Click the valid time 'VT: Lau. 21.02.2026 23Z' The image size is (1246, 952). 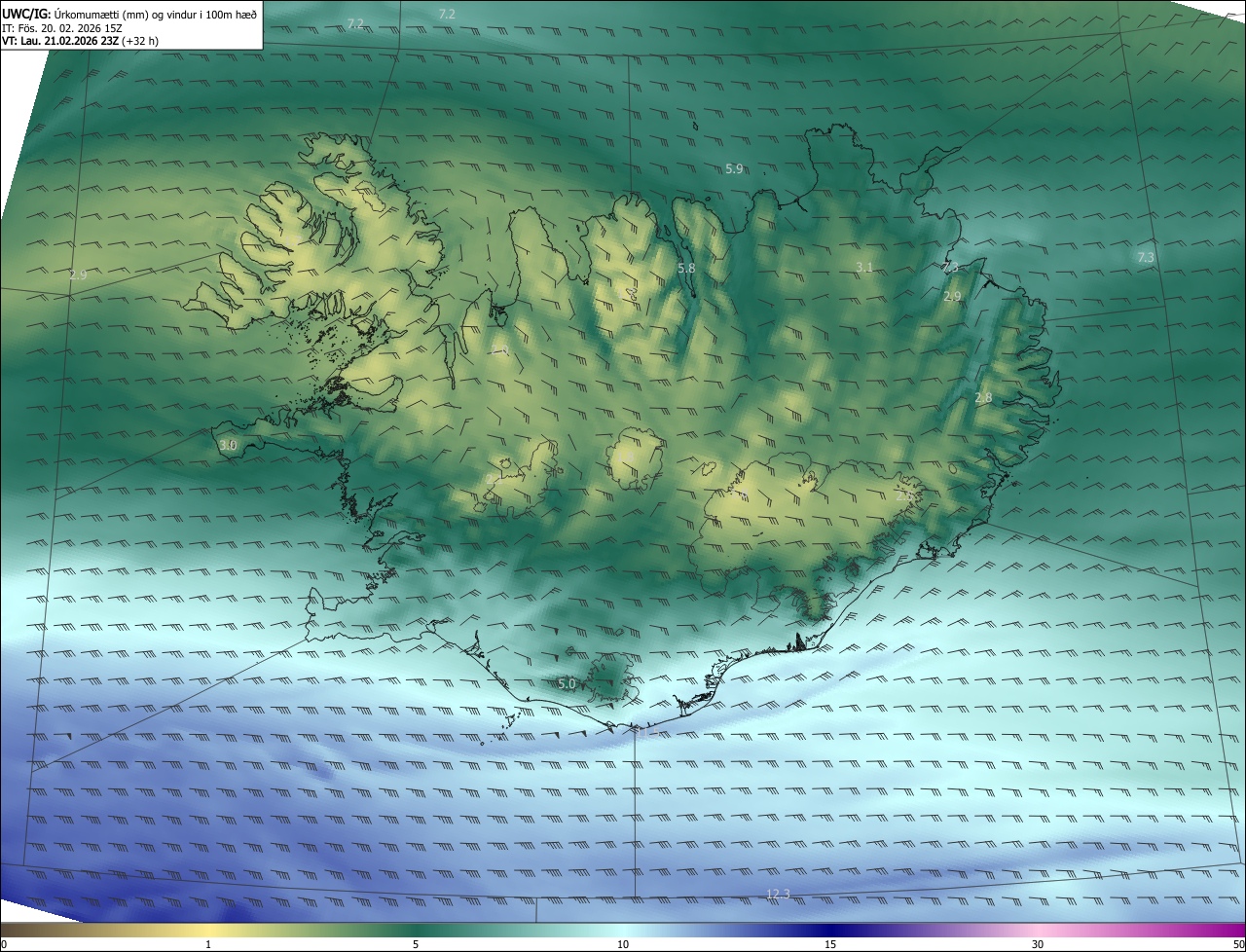tap(60, 41)
